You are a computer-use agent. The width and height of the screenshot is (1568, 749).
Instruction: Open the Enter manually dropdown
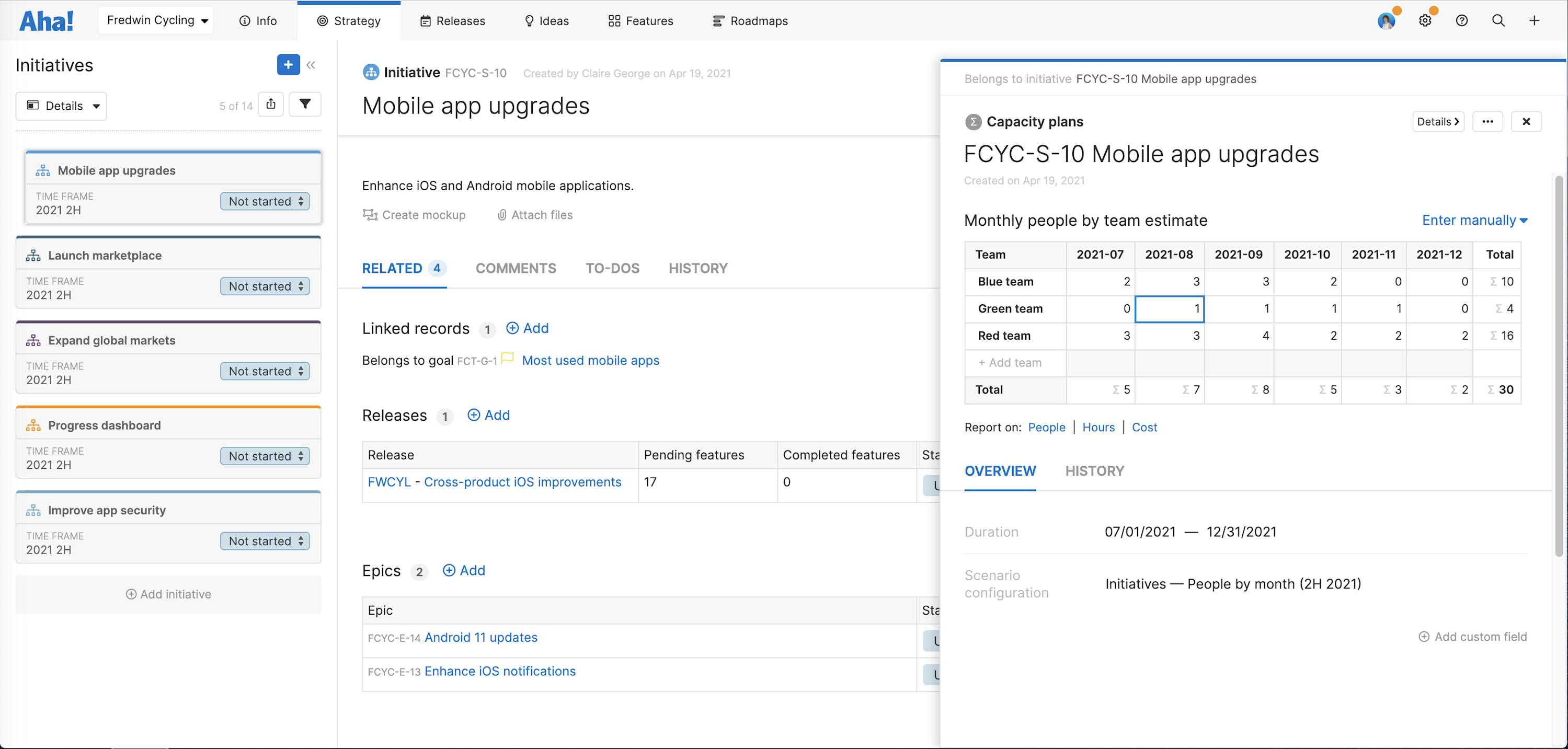(1474, 220)
